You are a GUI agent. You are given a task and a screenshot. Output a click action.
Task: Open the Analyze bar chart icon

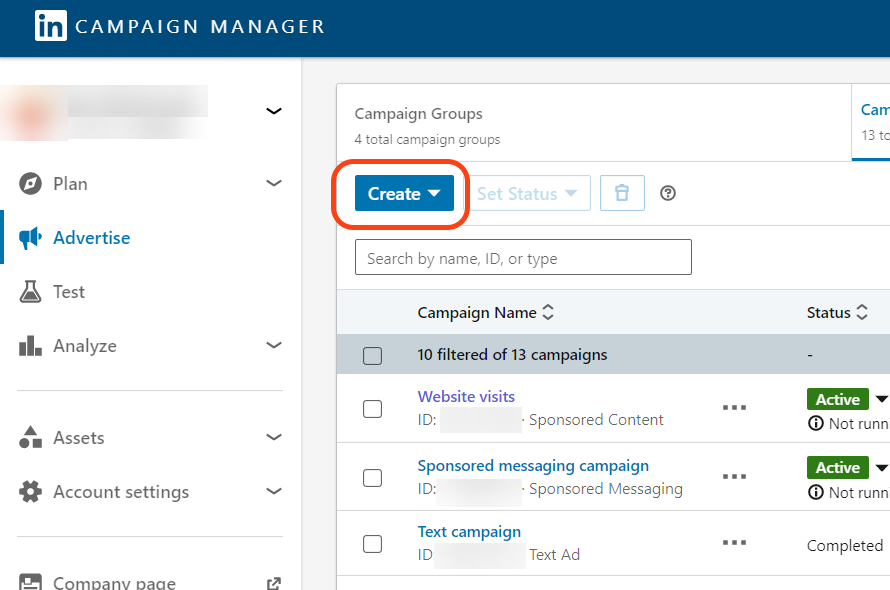(30, 346)
